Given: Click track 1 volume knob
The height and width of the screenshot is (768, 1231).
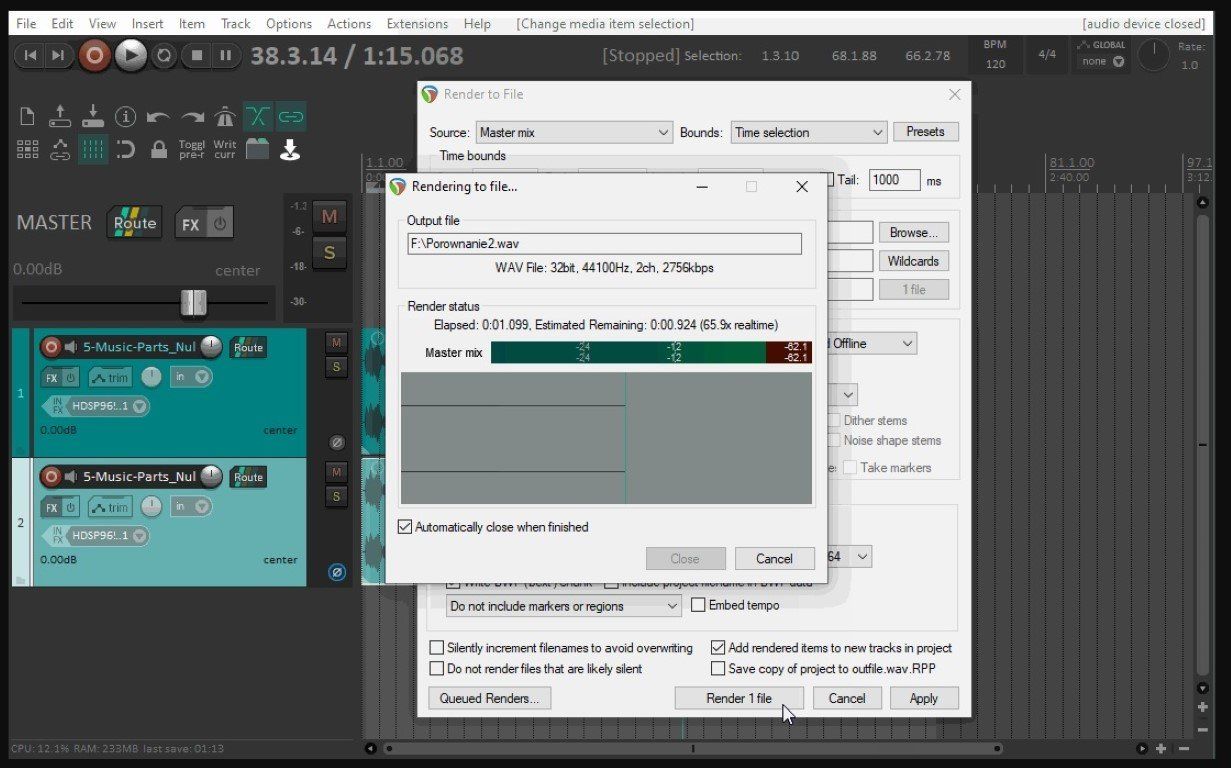Looking at the screenshot, I should tap(211, 347).
